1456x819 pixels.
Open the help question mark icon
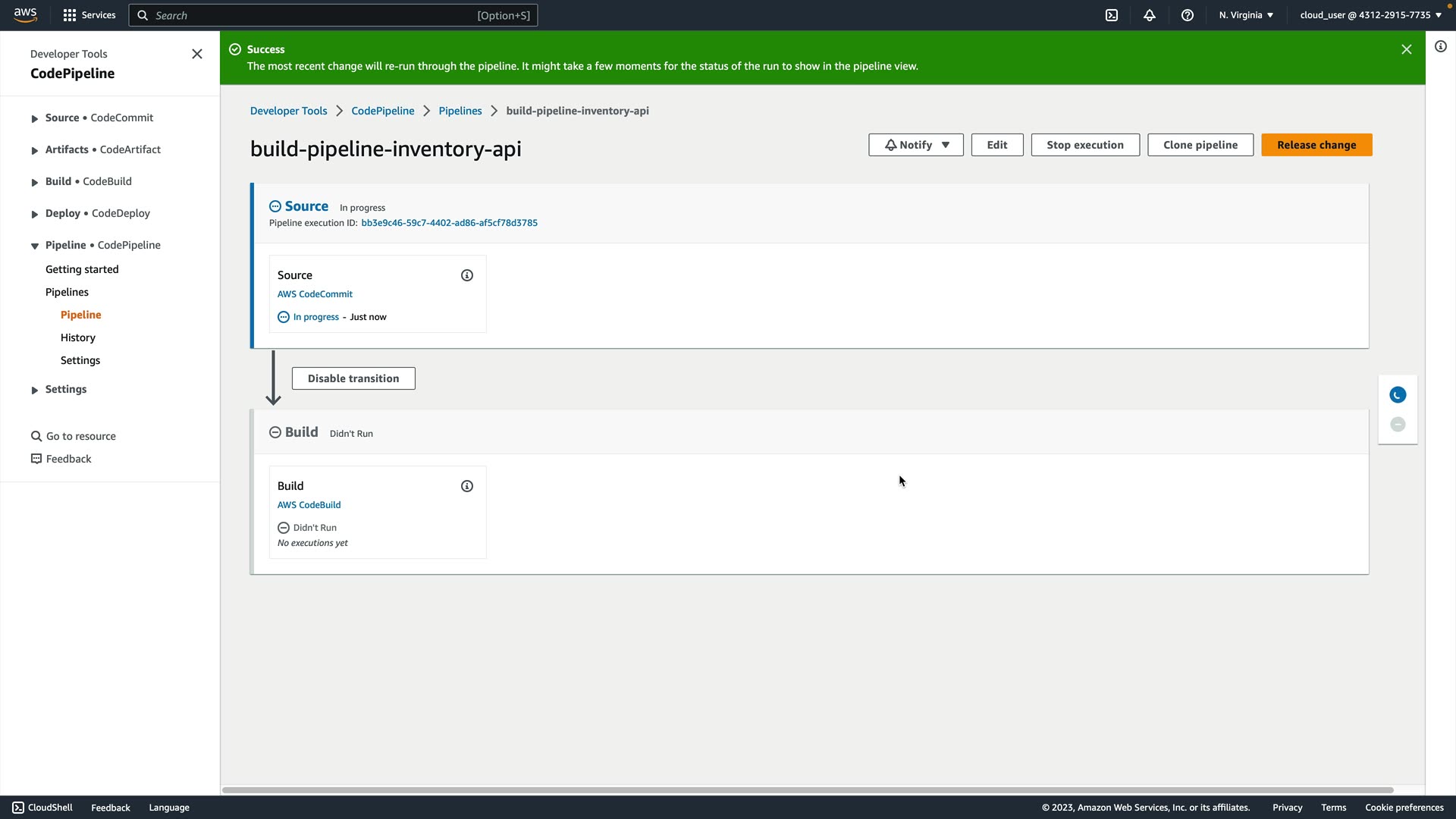click(1188, 15)
